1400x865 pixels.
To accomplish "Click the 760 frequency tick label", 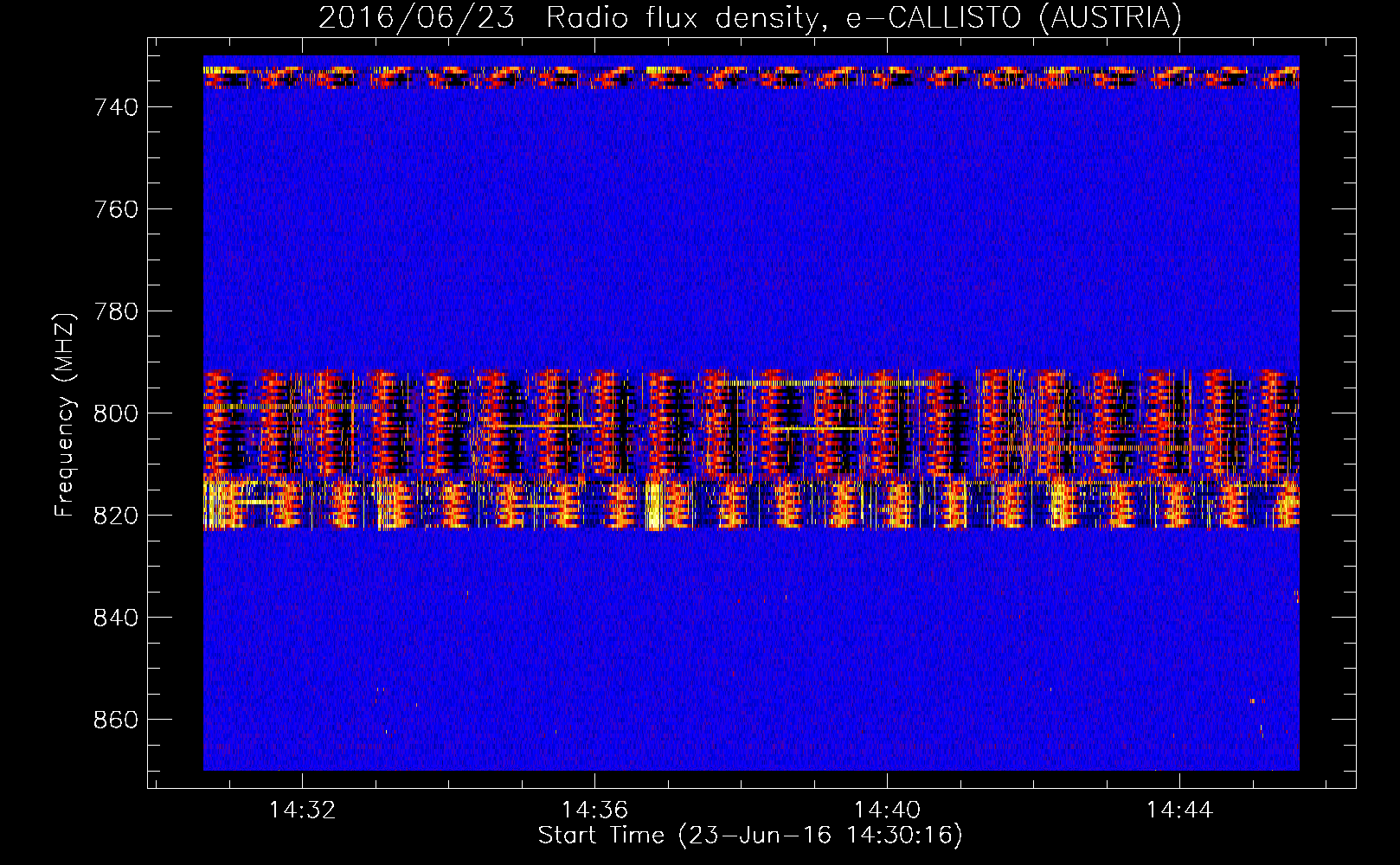I will [x=116, y=209].
